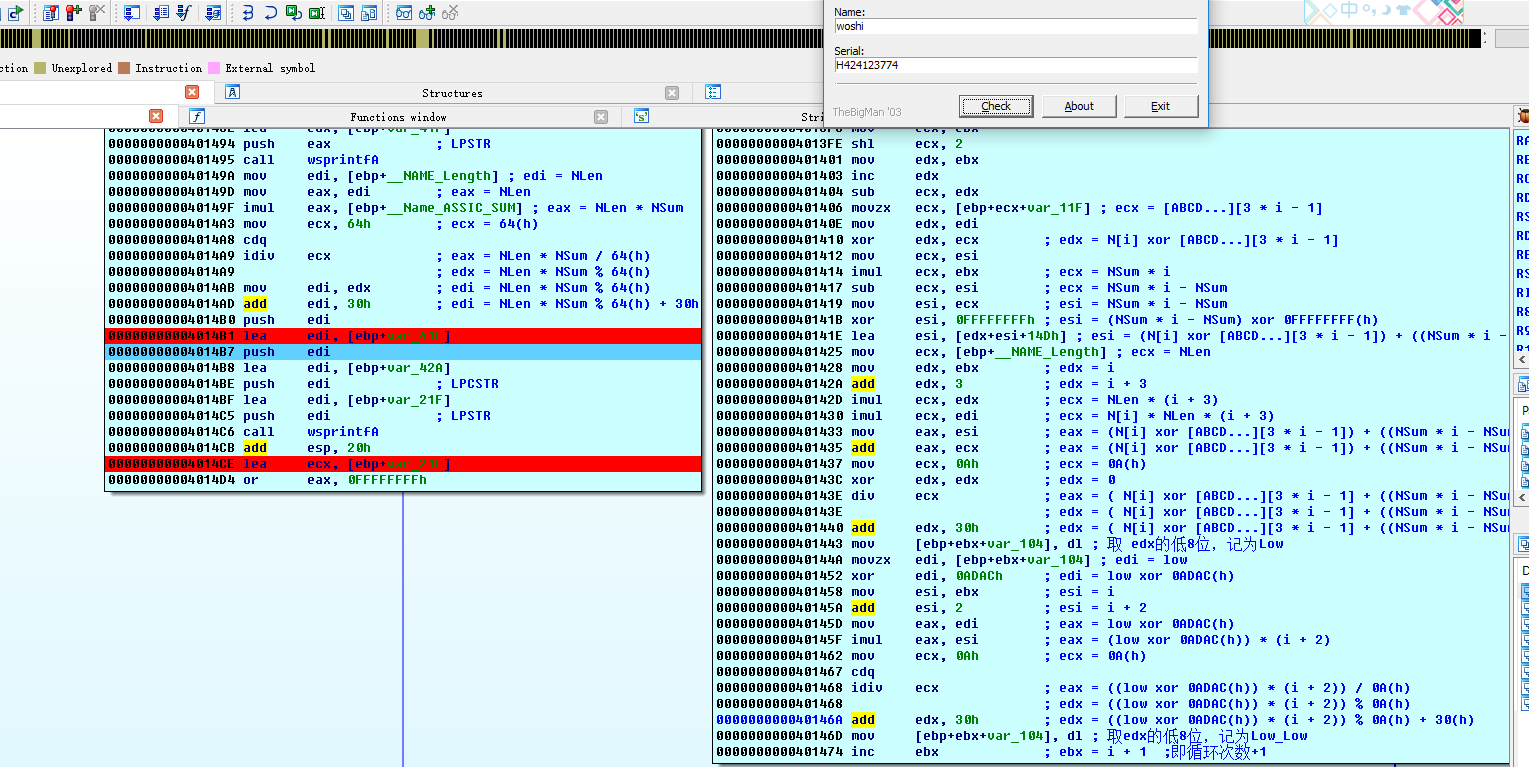Select highlighted 'push edi' line at 4014B7
1529x767 pixels.
coord(403,352)
